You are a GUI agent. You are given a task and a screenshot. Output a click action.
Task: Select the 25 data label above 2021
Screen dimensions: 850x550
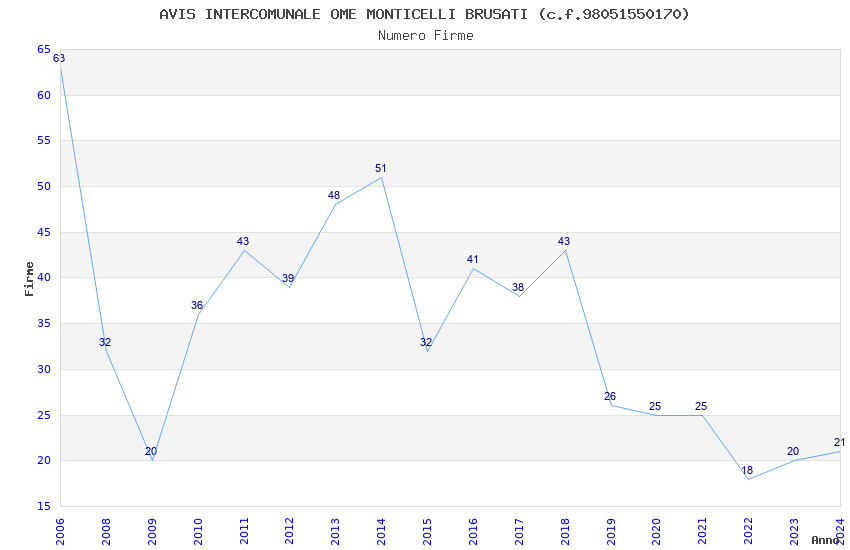pyautogui.click(x=701, y=406)
